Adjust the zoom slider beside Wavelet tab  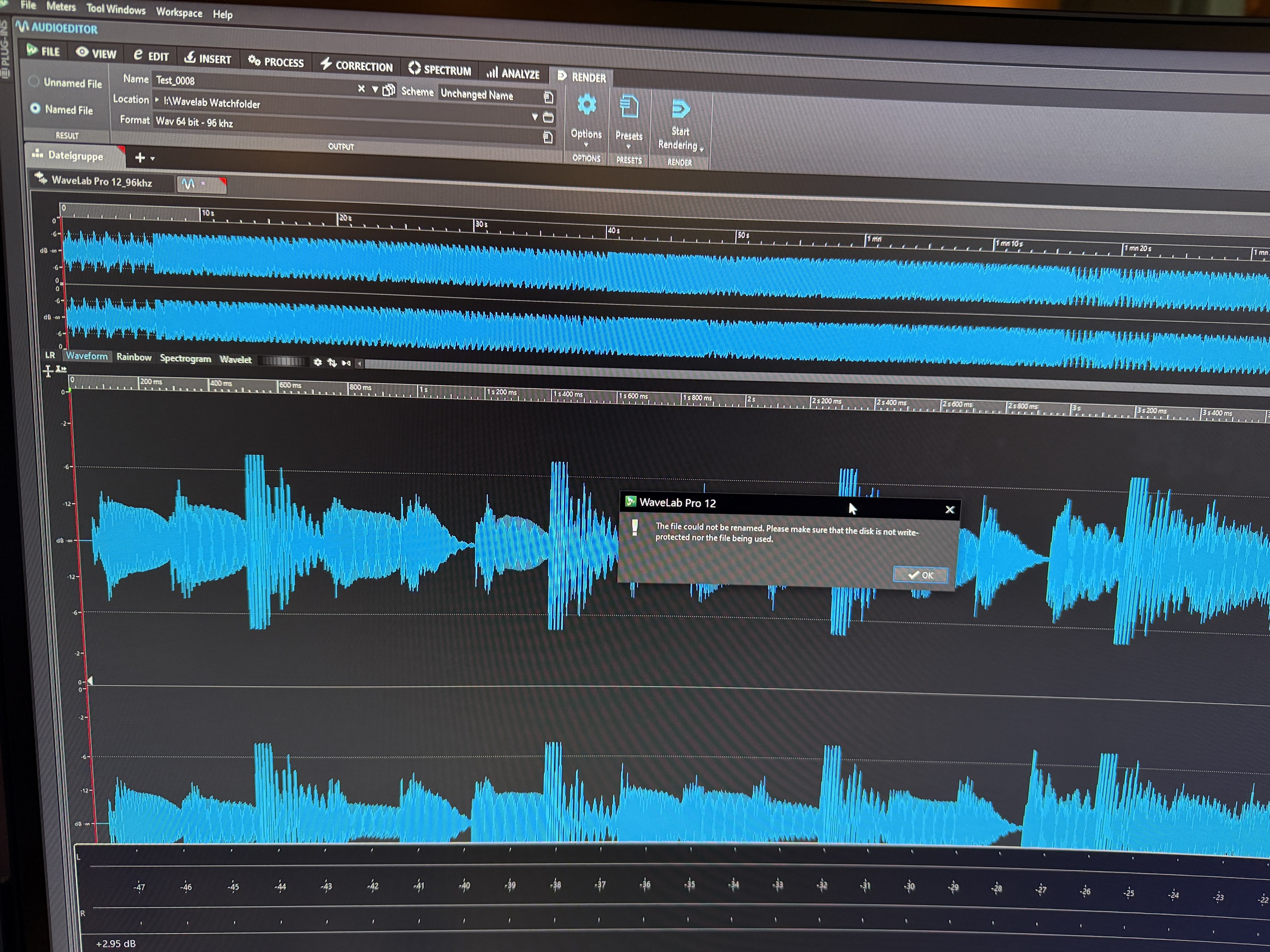tap(283, 361)
